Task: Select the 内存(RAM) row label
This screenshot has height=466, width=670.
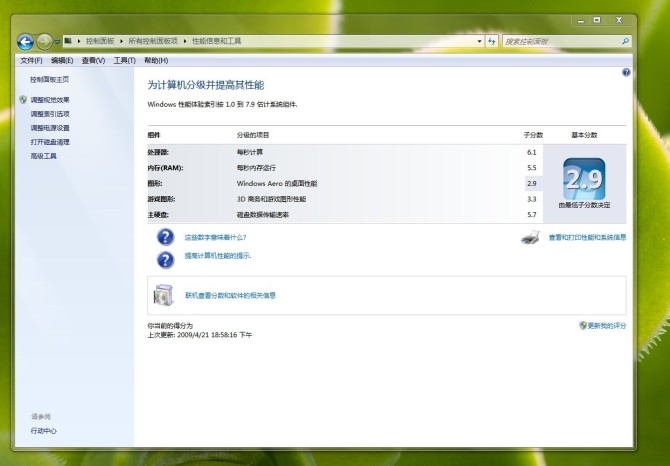Action: pos(165,168)
